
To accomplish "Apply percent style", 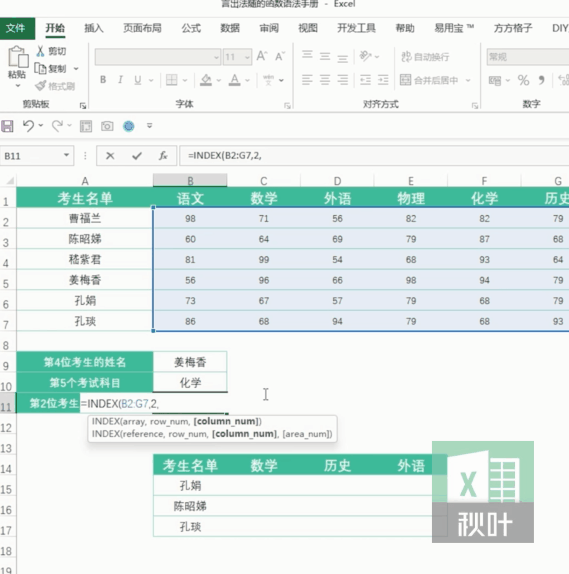I will pyautogui.click(x=523, y=80).
